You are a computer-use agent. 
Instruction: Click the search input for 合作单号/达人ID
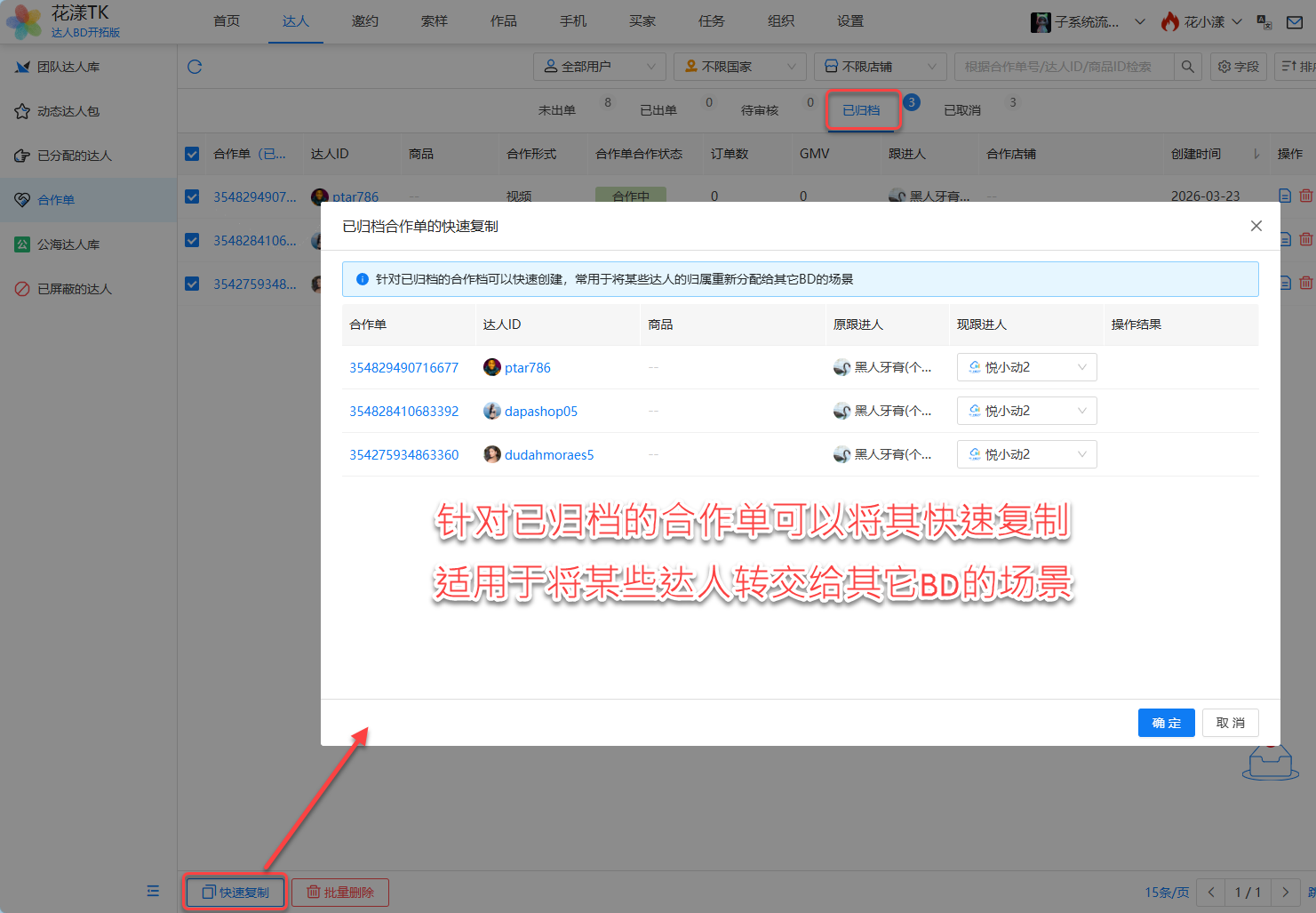point(1062,67)
